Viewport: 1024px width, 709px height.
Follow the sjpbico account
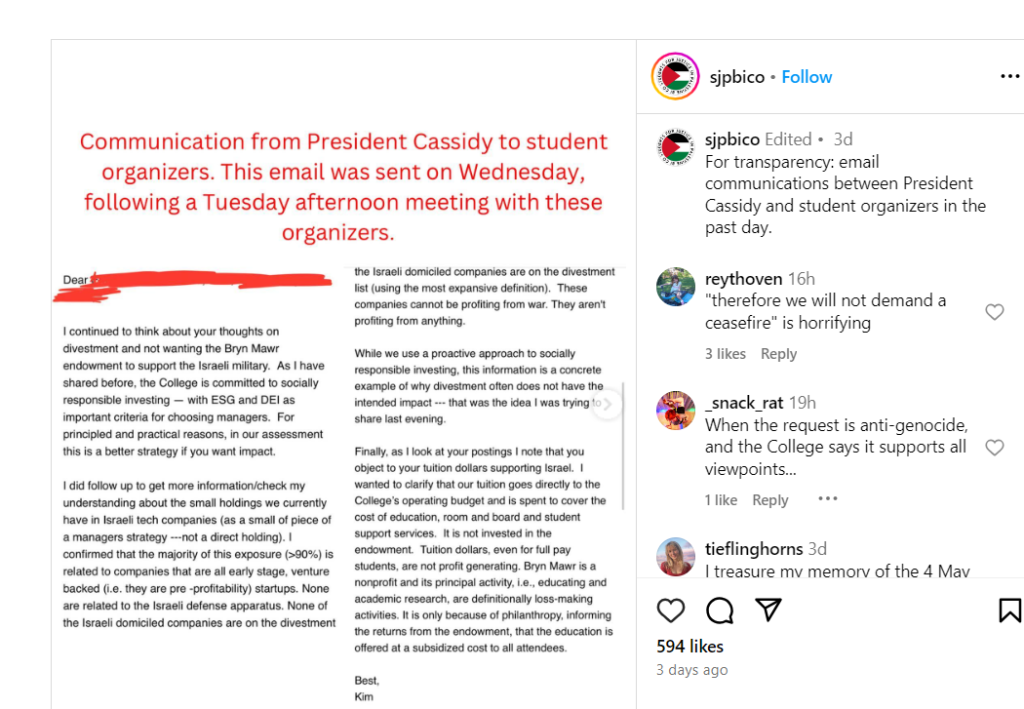coord(807,77)
